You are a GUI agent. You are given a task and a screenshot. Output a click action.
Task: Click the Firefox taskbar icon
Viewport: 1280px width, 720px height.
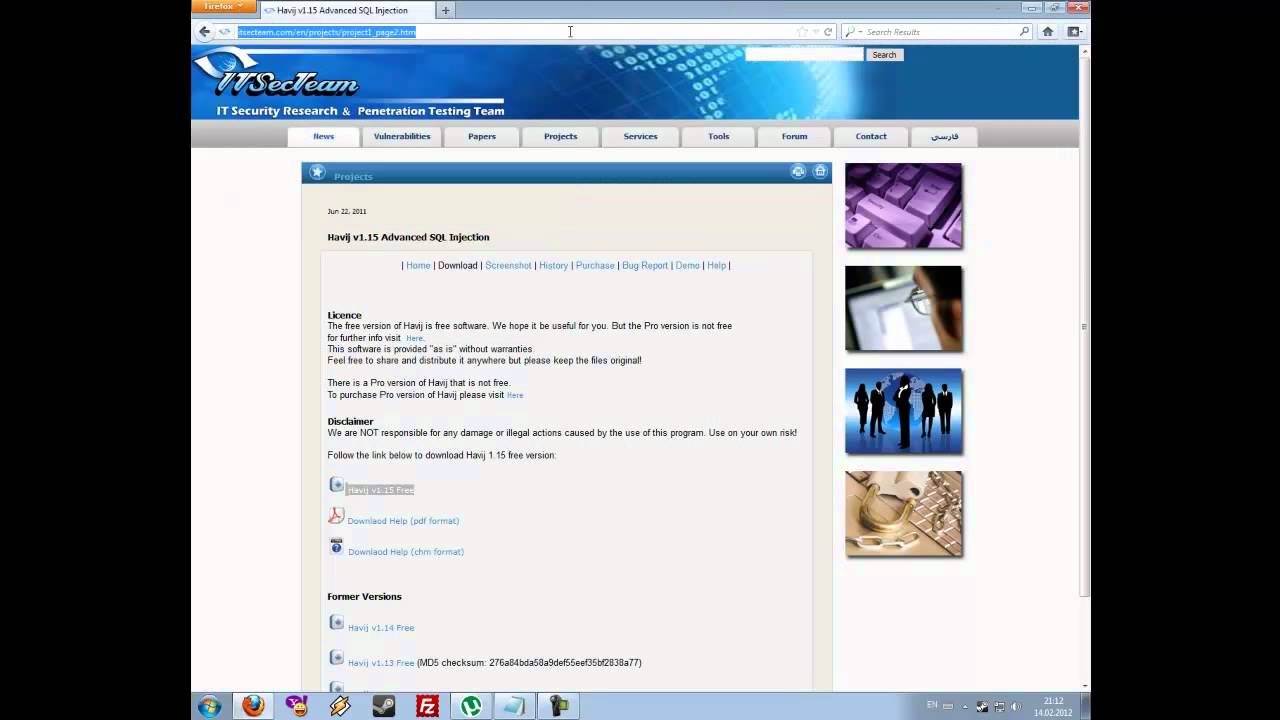pos(253,706)
